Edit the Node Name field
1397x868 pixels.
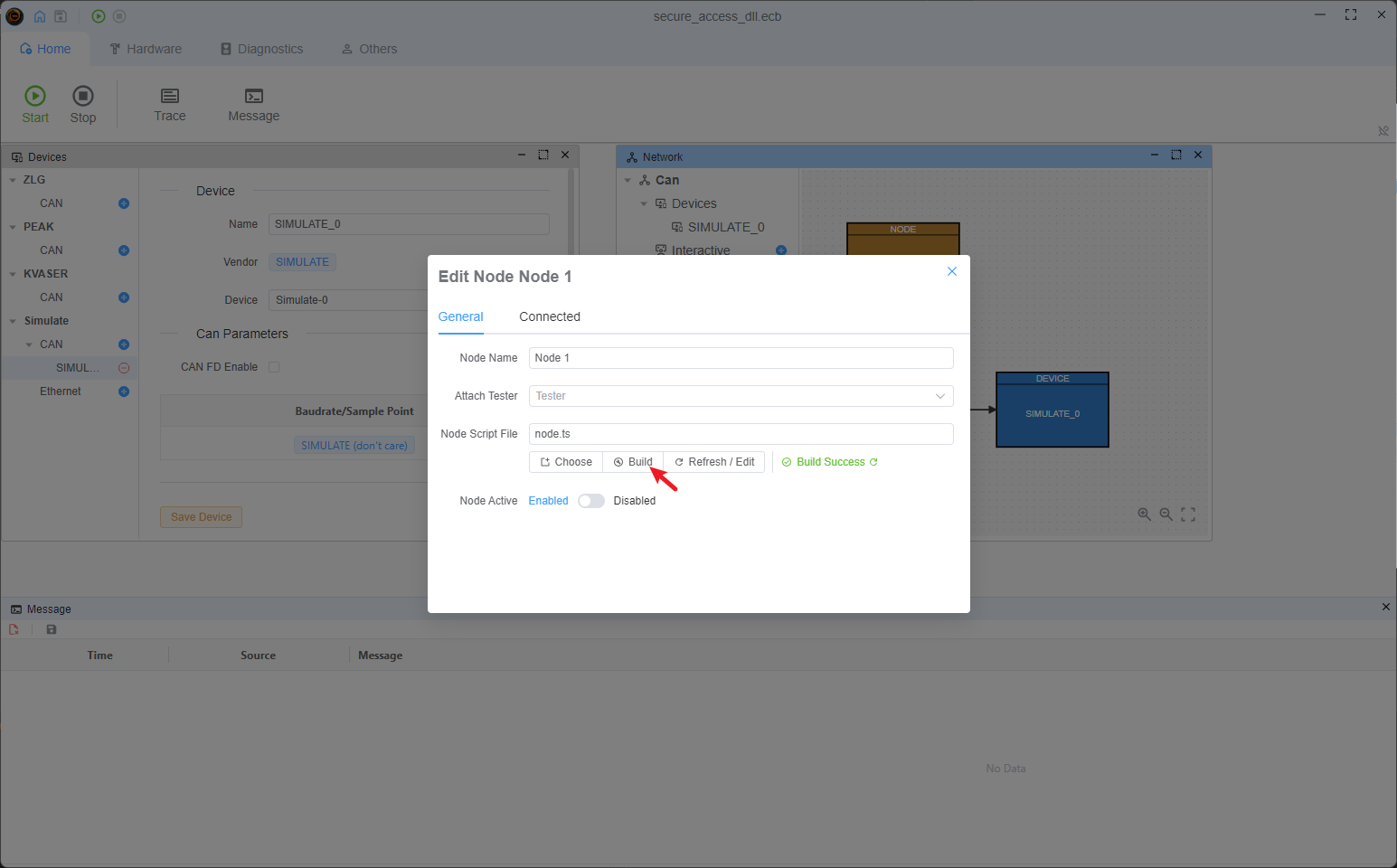[x=741, y=358]
